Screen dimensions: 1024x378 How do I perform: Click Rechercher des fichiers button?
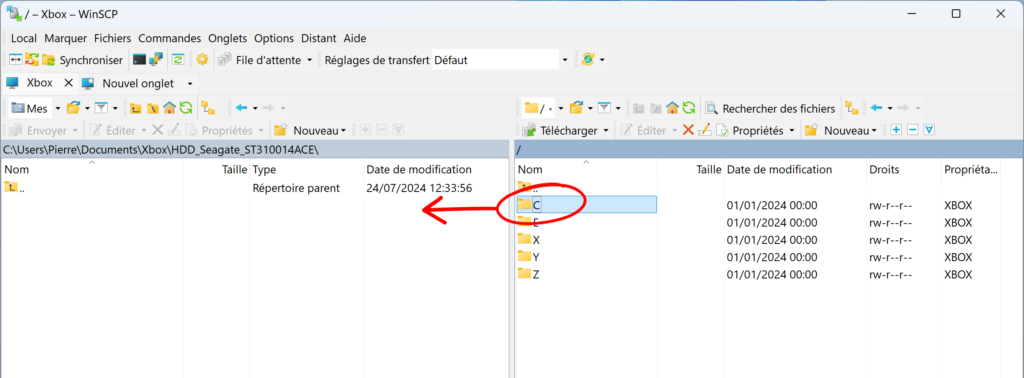(771, 108)
